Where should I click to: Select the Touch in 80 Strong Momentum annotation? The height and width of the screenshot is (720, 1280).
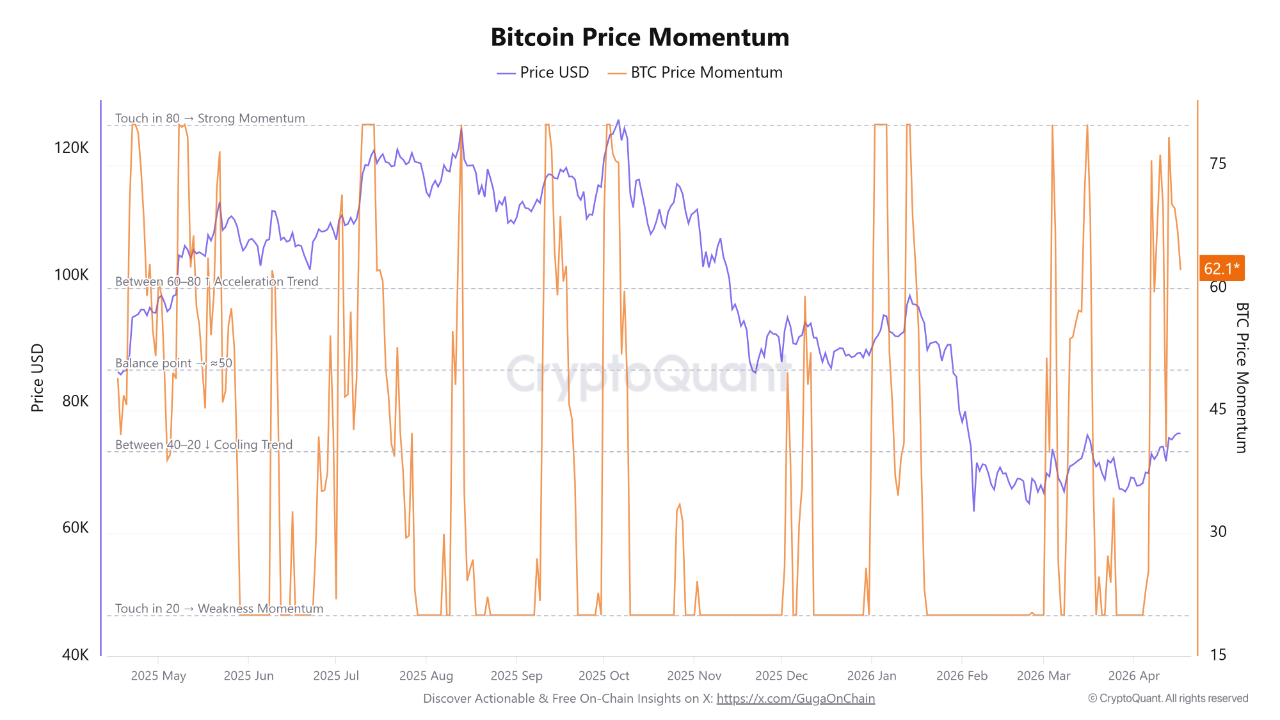[210, 118]
